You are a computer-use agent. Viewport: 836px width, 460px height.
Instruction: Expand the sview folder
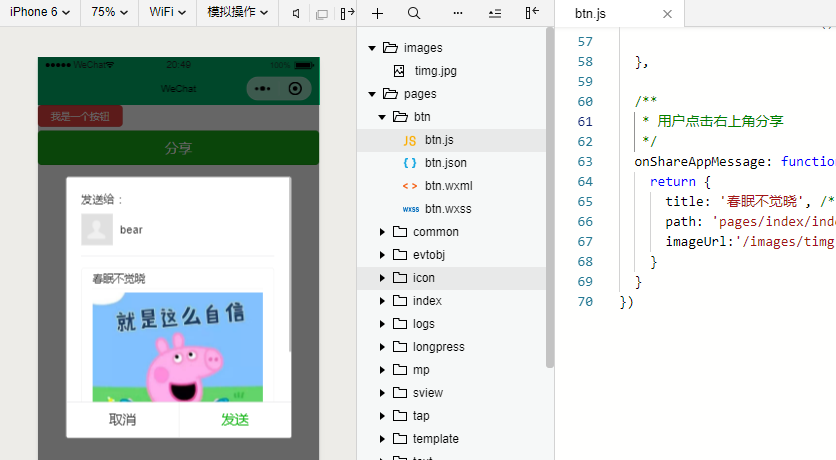382,392
